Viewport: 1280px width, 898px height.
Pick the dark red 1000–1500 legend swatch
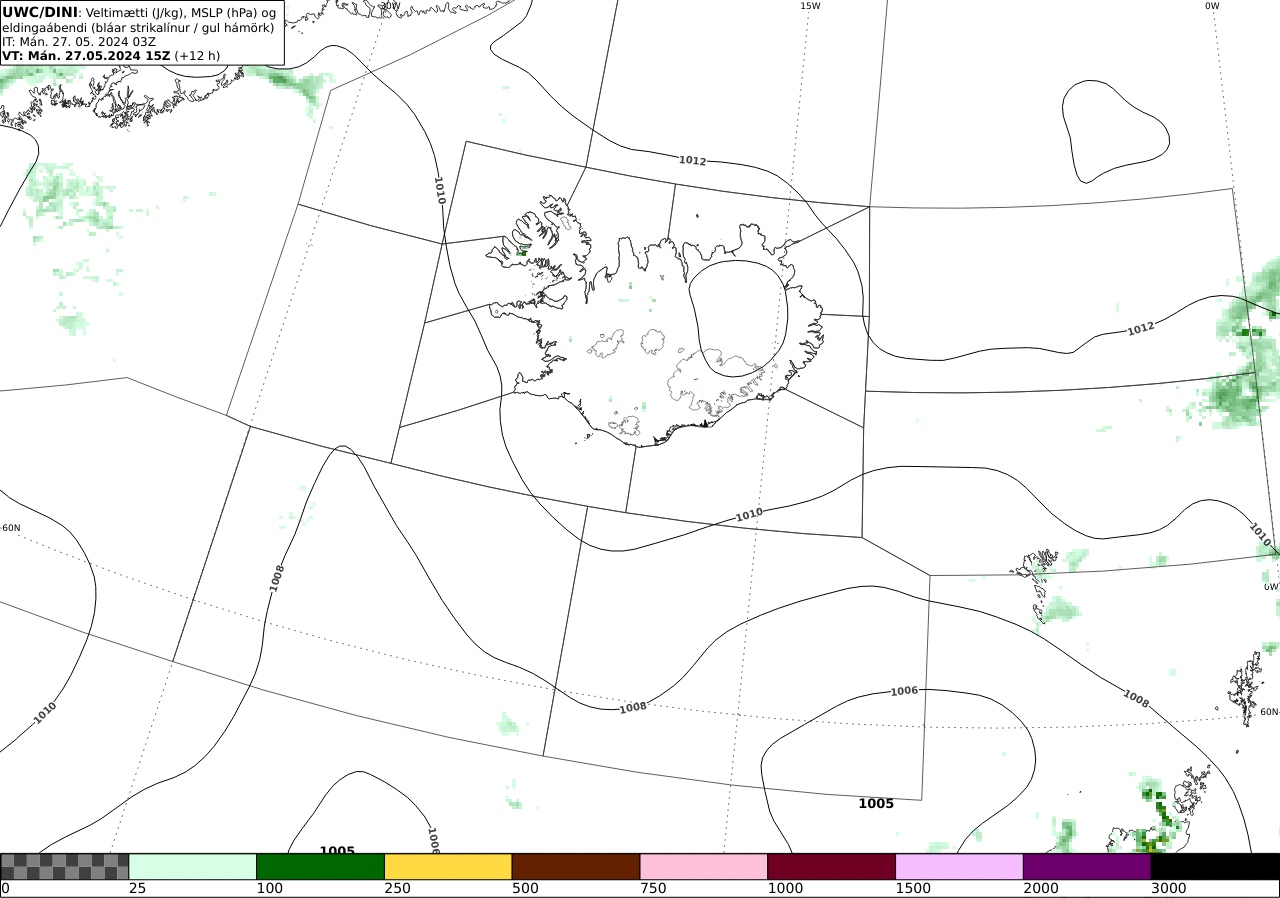(x=832, y=866)
